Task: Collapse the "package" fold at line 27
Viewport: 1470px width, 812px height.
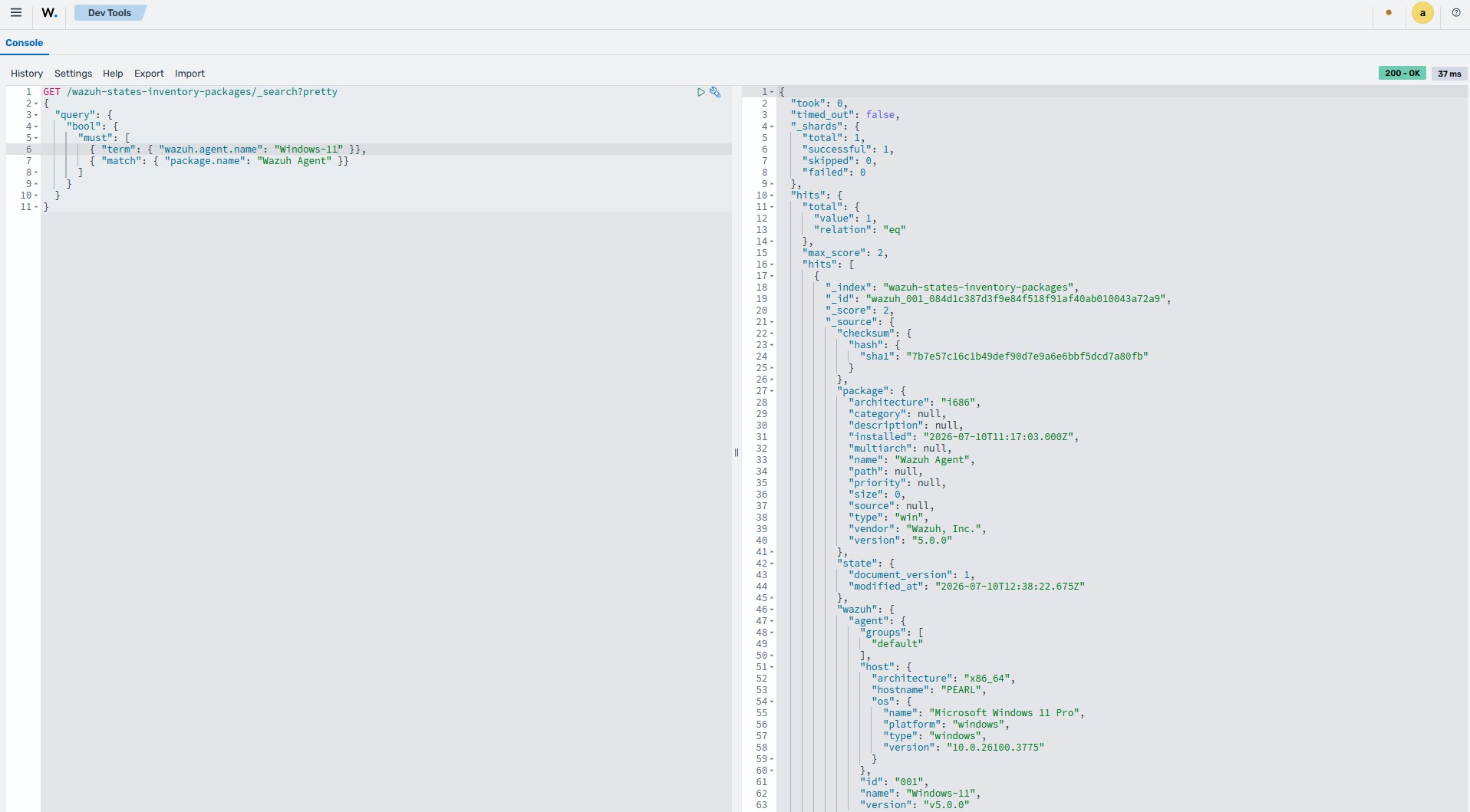Action: 772,391
